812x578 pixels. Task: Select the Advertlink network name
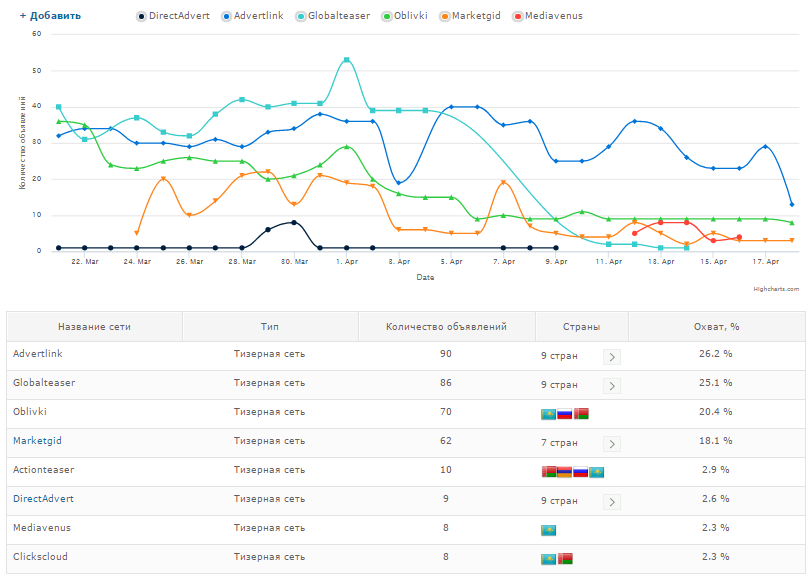(38, 354)
